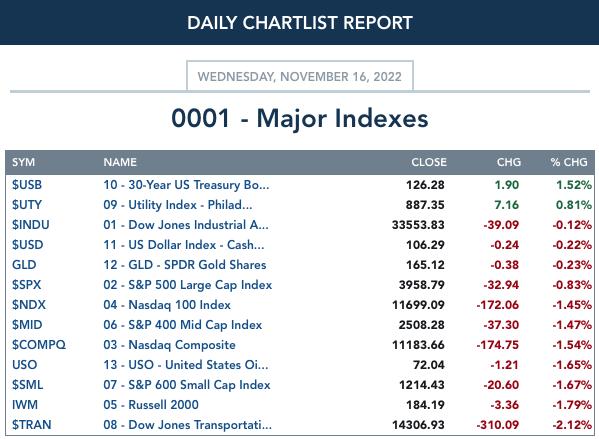This screenshot has width=599, height=439.
Task: Select the $USD symbol
Action: 28,245
